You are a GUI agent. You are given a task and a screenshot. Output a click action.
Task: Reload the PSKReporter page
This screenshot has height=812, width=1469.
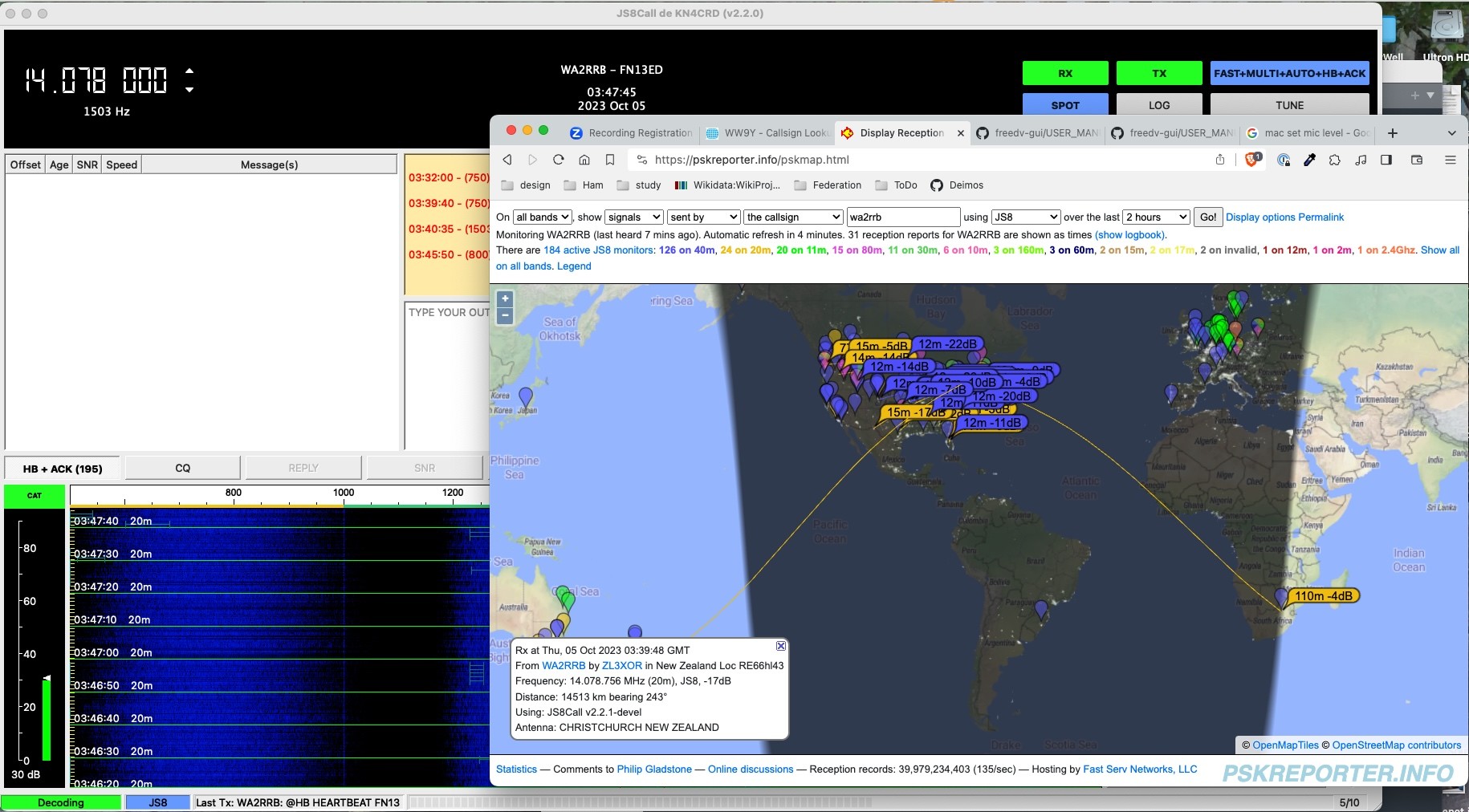click(x=559, y=160)
